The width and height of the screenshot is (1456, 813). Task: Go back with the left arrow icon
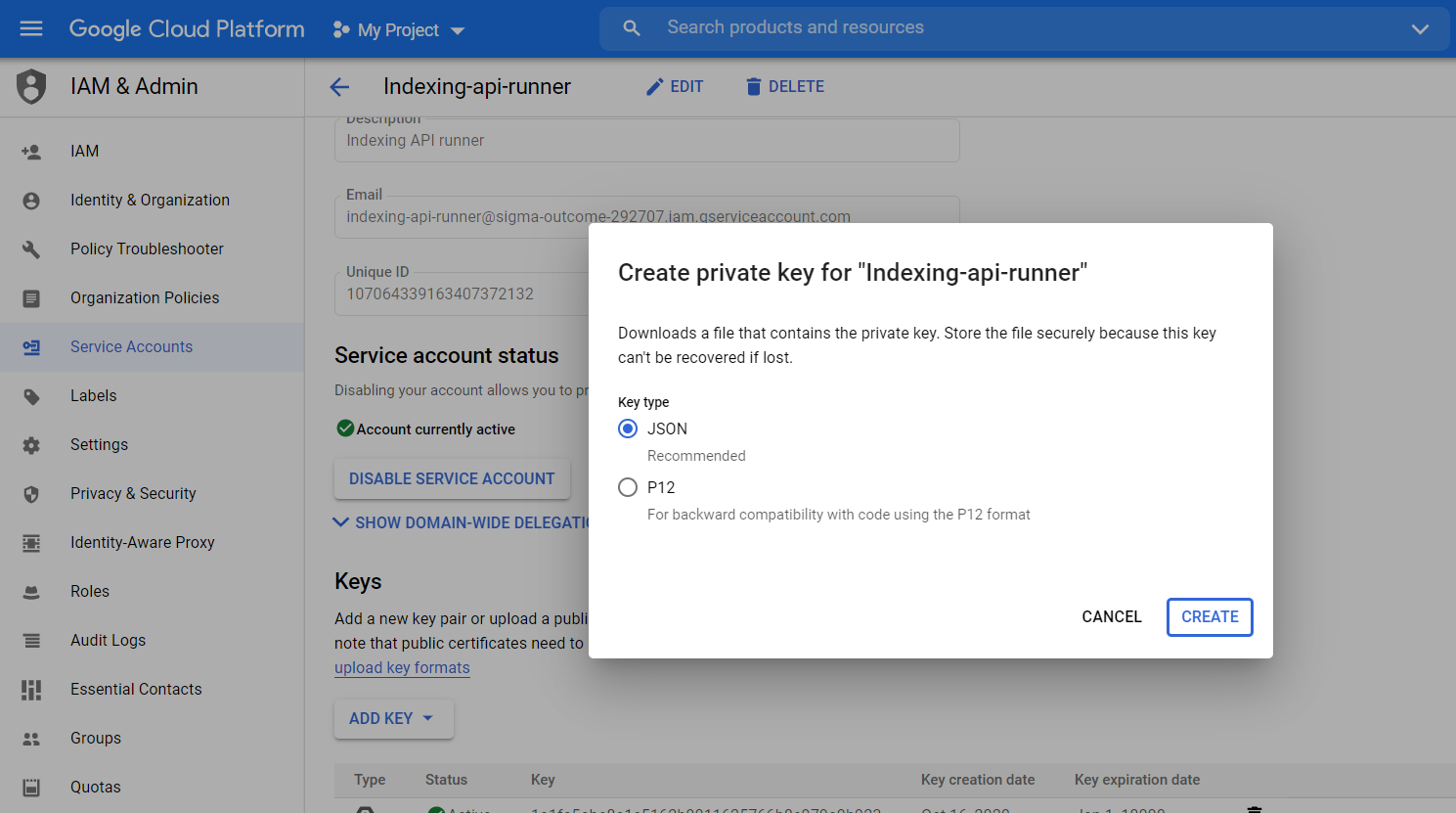tap(339, 87)
